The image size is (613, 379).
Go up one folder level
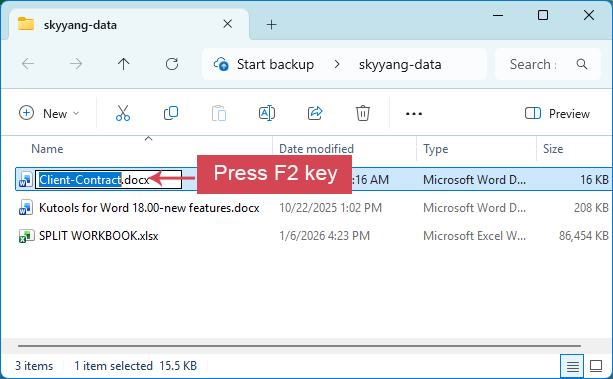point(124,64)
